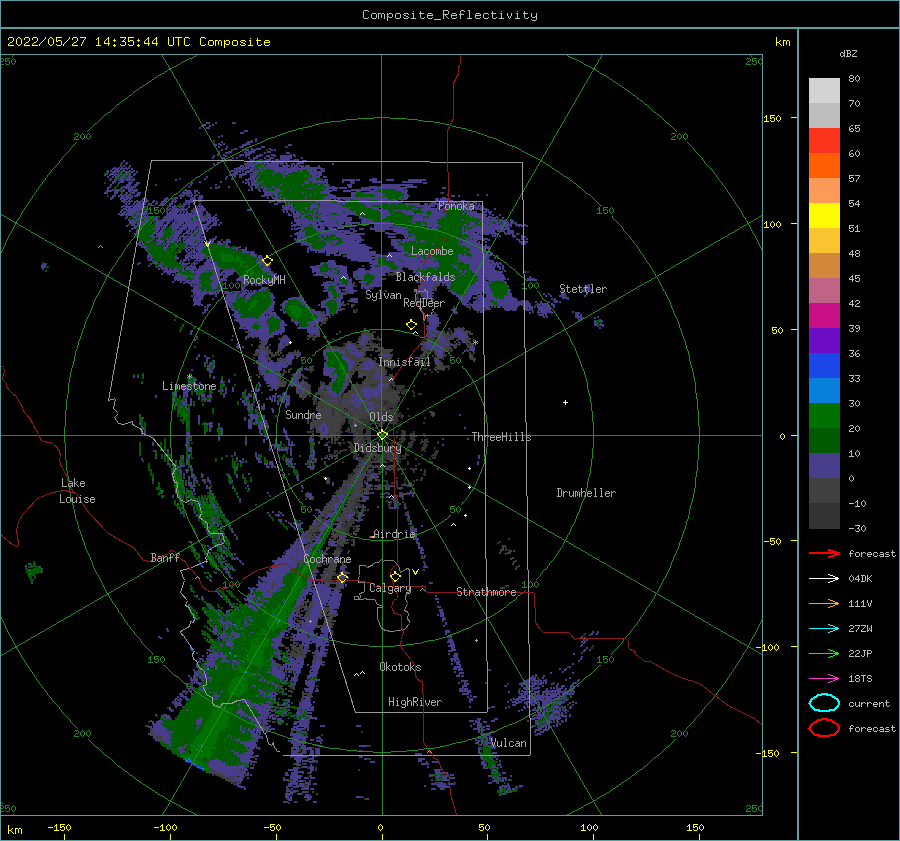The height and width of the screenshot is (841, 900).
Task: Click the Sundre label
Action: (x=303, y=414)
